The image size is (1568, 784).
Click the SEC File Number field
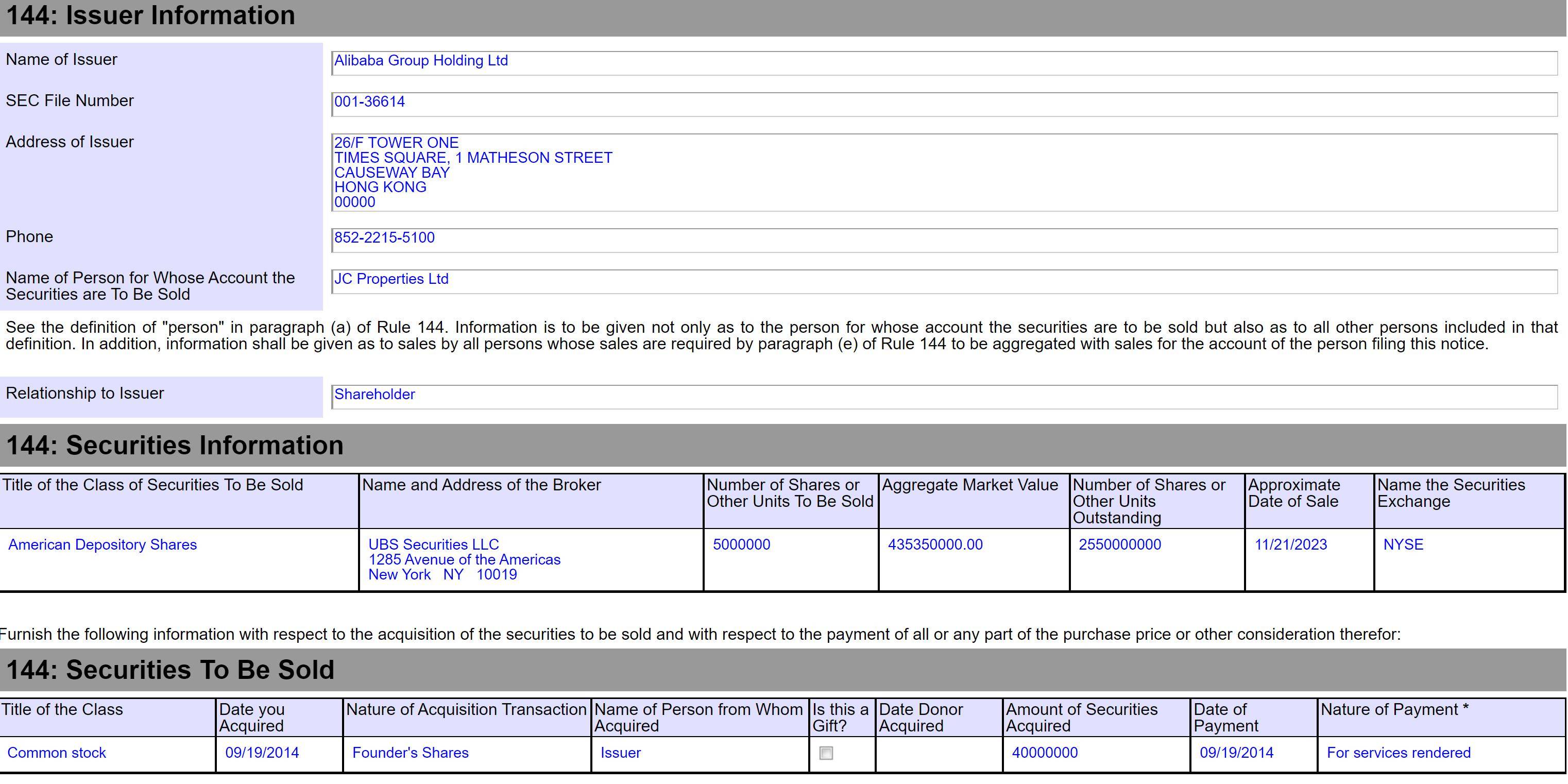(944, 104)
